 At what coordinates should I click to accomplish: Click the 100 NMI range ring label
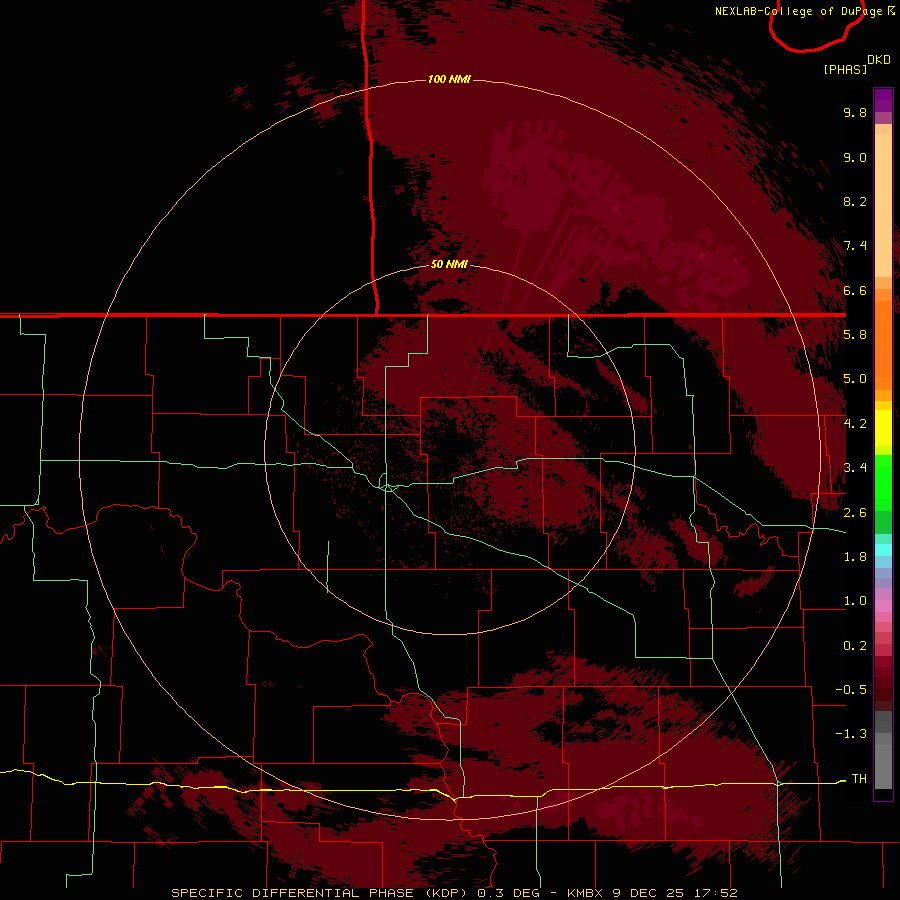(x=449, y=79)
